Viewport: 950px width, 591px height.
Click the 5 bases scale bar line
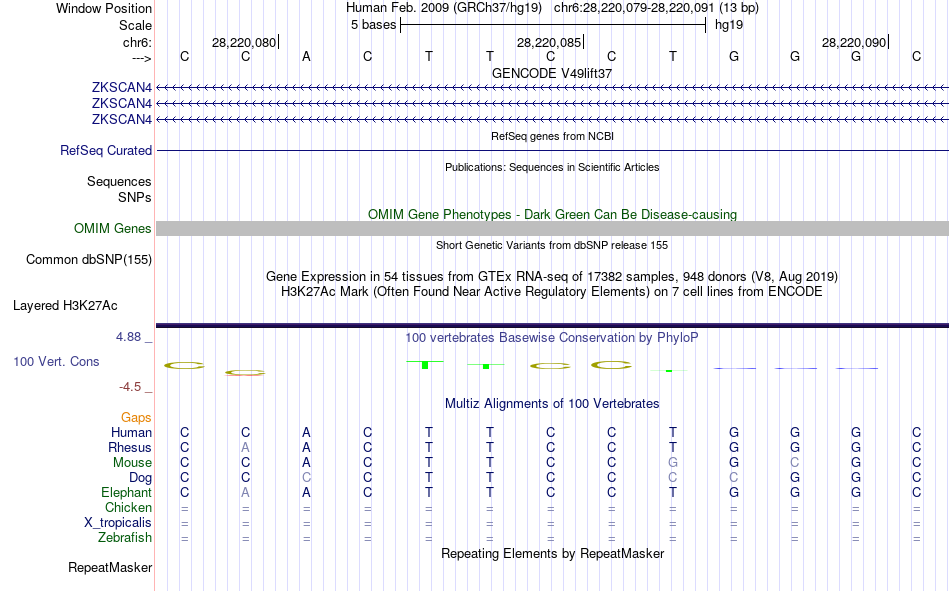(x=553, y=25)
